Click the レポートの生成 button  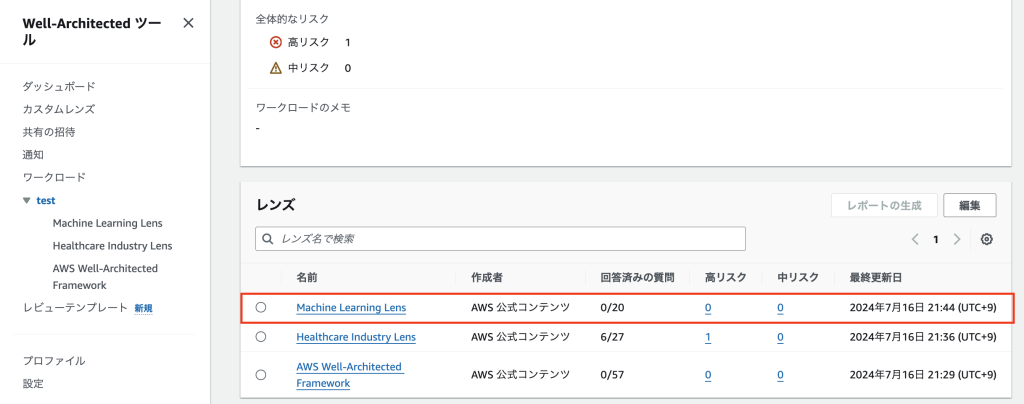(x=884, y=205)
